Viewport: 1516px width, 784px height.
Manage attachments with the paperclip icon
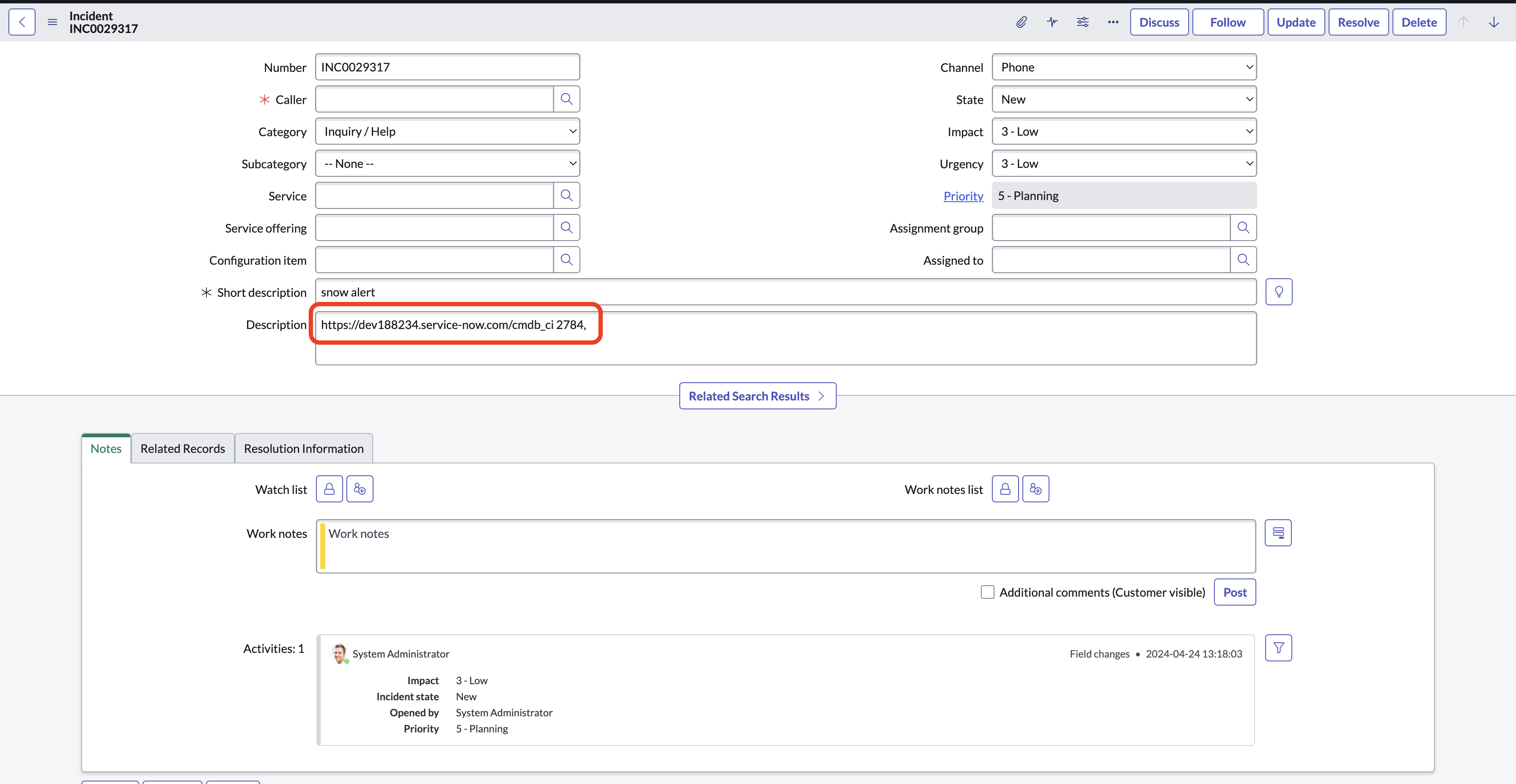pyautogui.click(x=1021, y=22)
